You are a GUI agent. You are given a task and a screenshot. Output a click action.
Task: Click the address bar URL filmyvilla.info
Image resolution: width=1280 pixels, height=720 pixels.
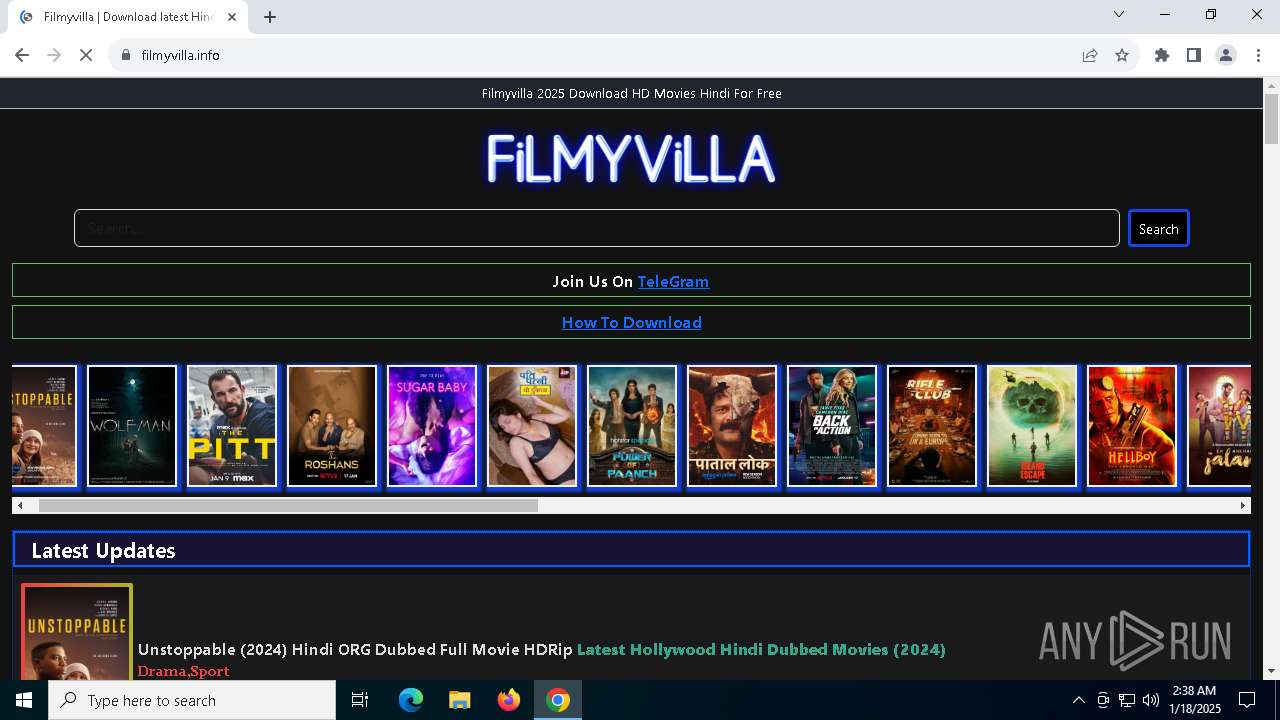coord(181,55)
